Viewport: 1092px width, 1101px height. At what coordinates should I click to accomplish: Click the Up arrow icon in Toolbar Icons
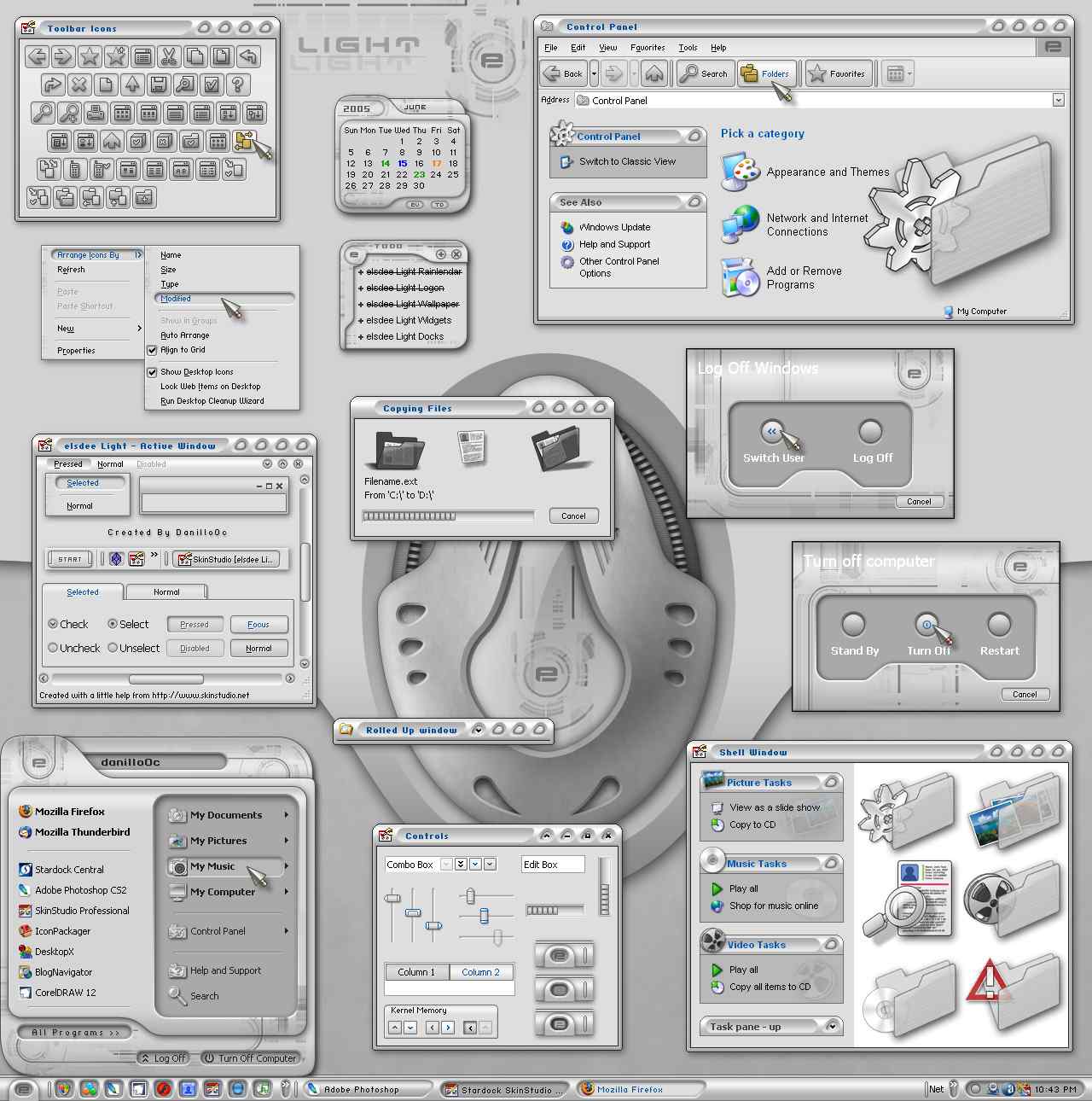click(x=132, y=84)
